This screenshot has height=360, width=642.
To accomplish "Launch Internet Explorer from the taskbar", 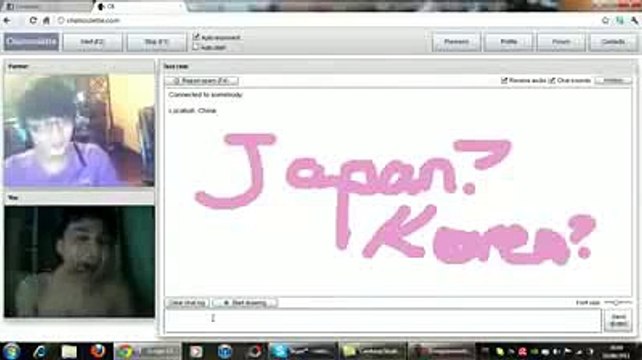I will [x=40, y=351].
